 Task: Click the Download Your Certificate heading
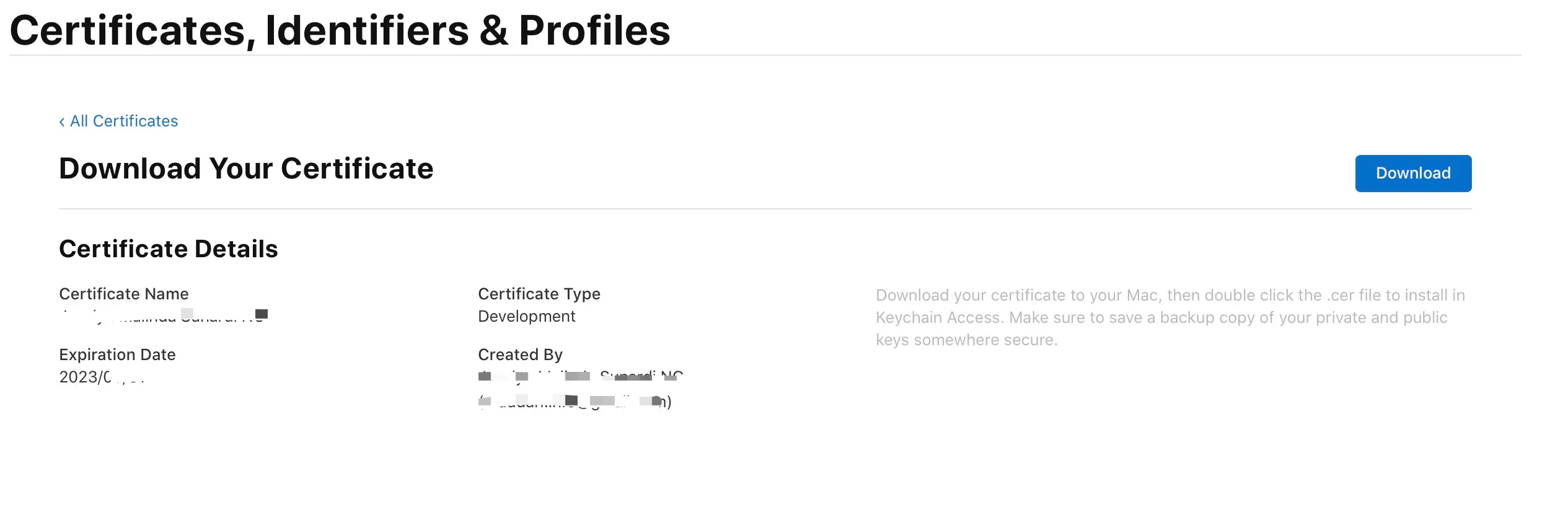point(246,169)
